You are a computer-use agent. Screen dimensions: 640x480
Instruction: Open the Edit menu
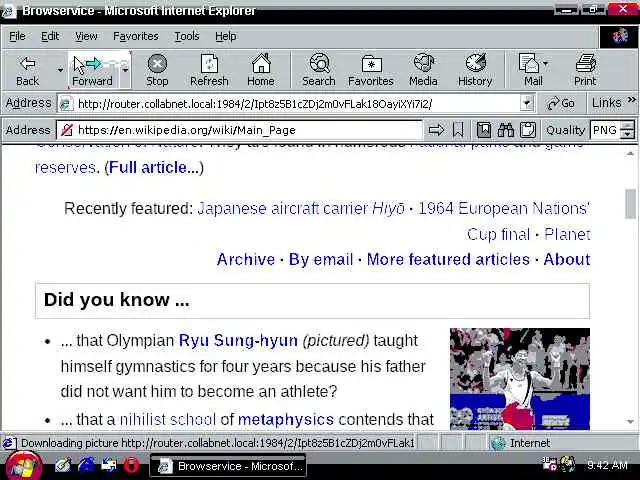tap(50, 36)
